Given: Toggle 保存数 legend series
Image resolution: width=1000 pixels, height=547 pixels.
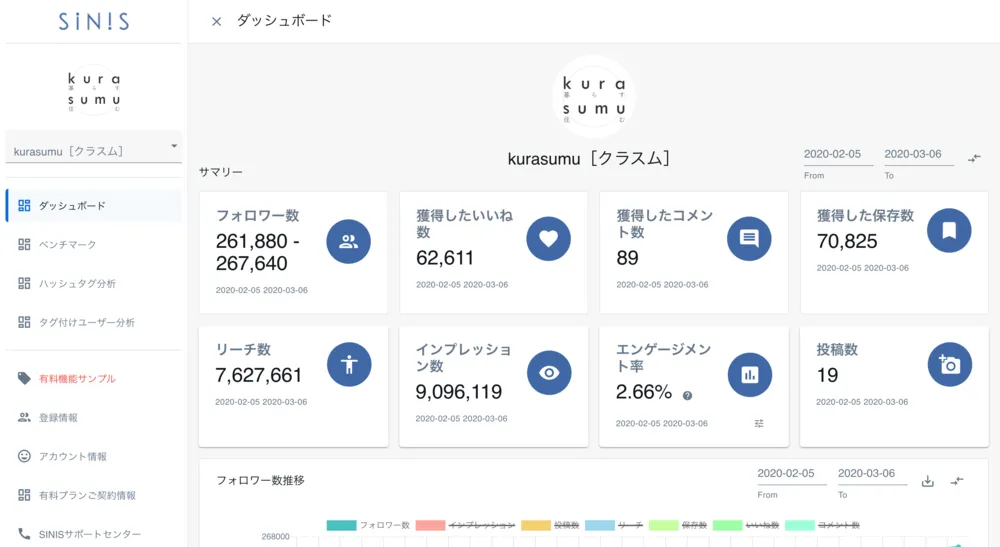Looking at the screenshot, I should tap(678, 525).
